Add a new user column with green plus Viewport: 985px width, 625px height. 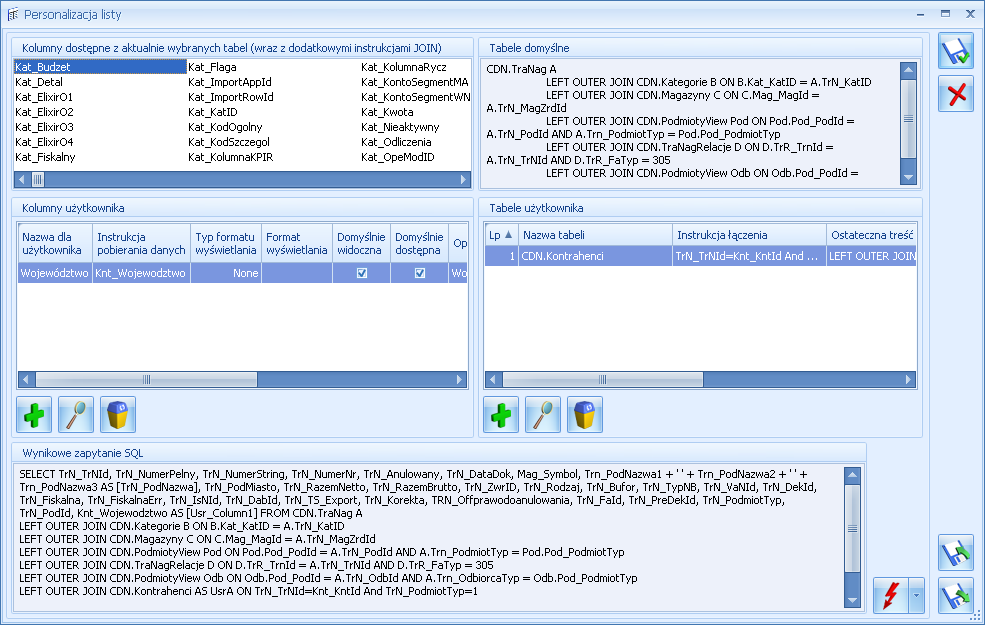pyautogui.click(x=34, y=415)
